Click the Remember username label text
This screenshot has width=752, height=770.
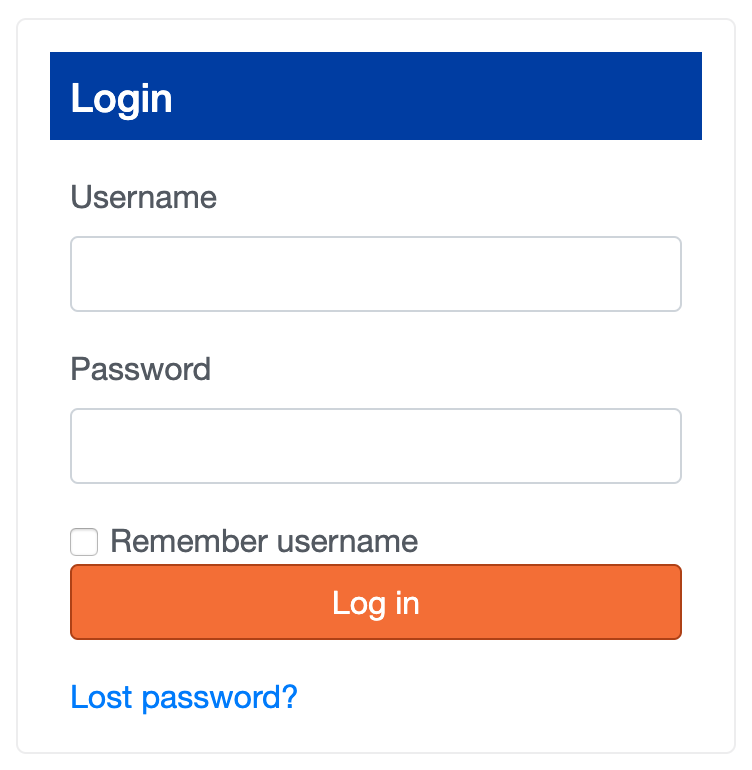point(264,542)
